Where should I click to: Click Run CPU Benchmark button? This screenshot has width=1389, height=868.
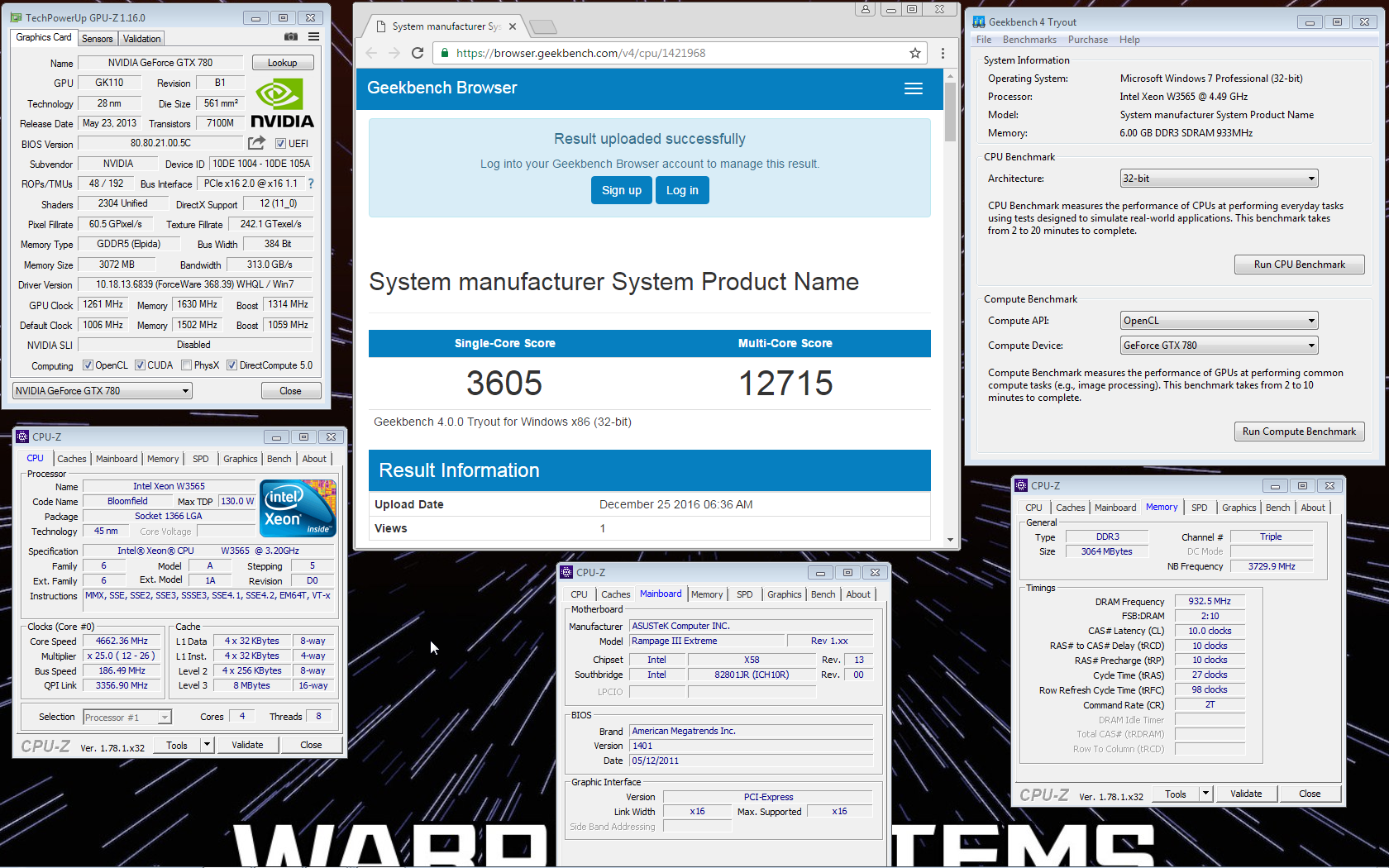pos(1299,265)
